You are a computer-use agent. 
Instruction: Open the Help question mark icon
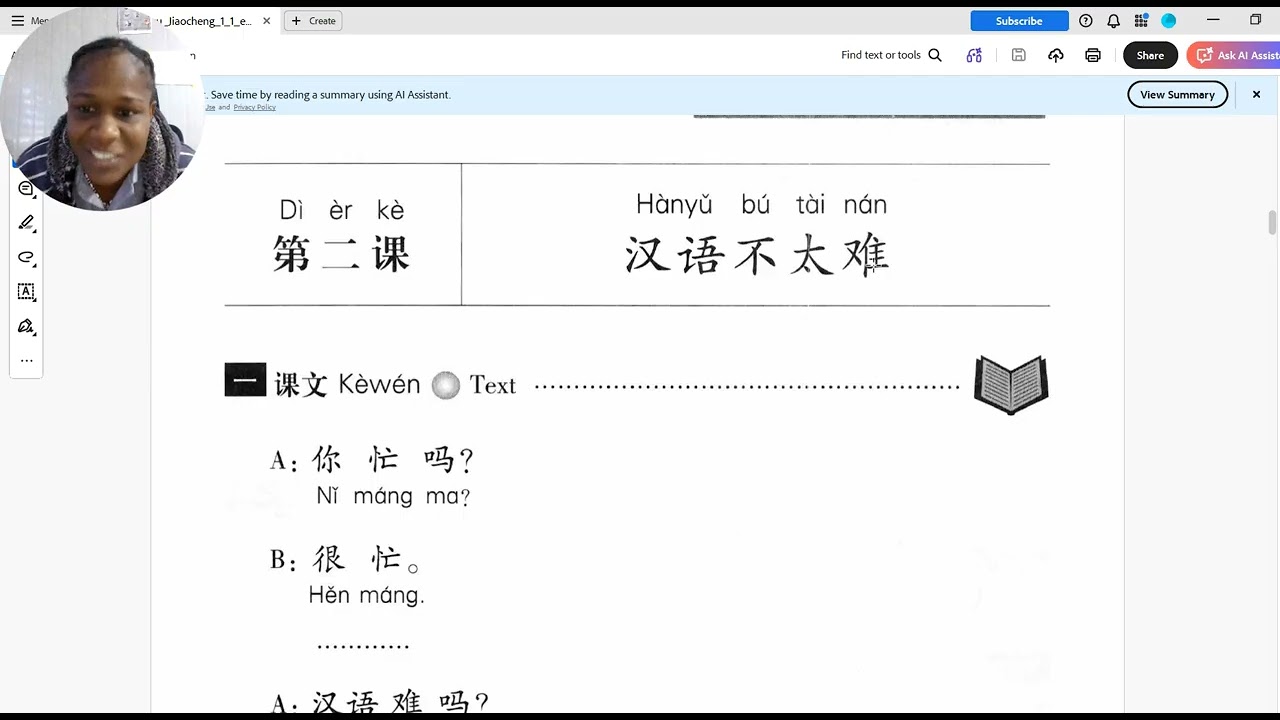pyautogui.click(x=1086, y=20)
